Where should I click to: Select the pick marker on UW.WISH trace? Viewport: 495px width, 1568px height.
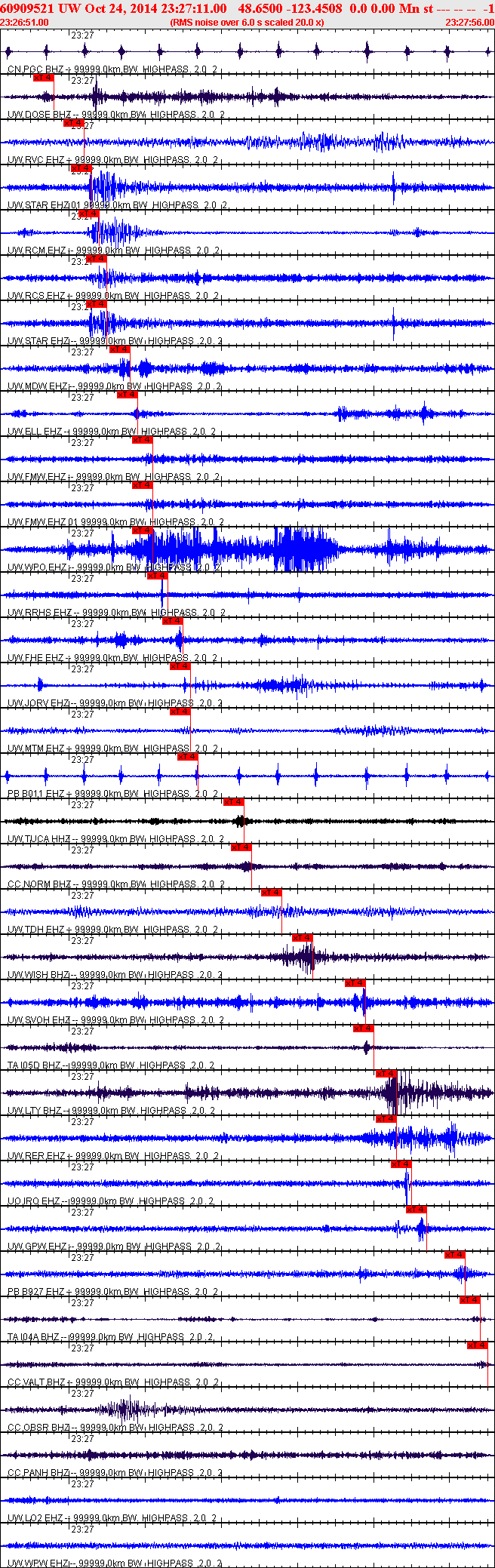pyautogui.click(x=302, y=937)
